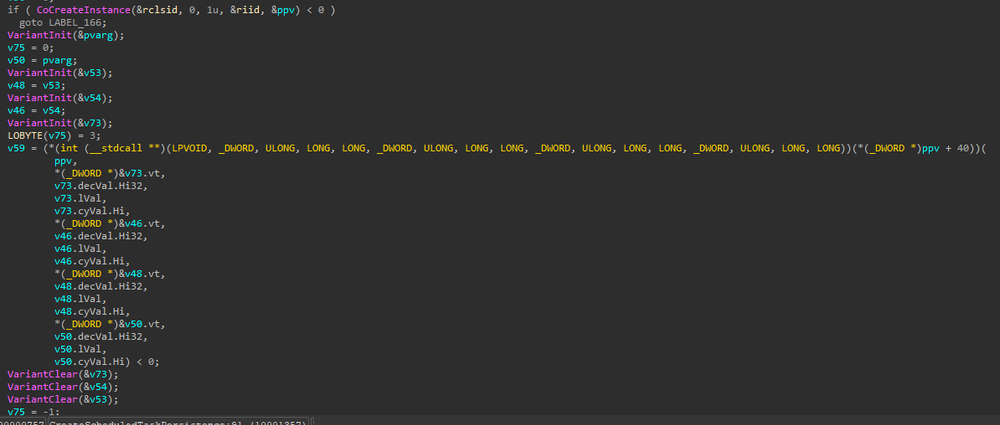1000x425 pixels.
Task: Click &ppv argument in CoCreateInstance call
Action: [283, 10]
